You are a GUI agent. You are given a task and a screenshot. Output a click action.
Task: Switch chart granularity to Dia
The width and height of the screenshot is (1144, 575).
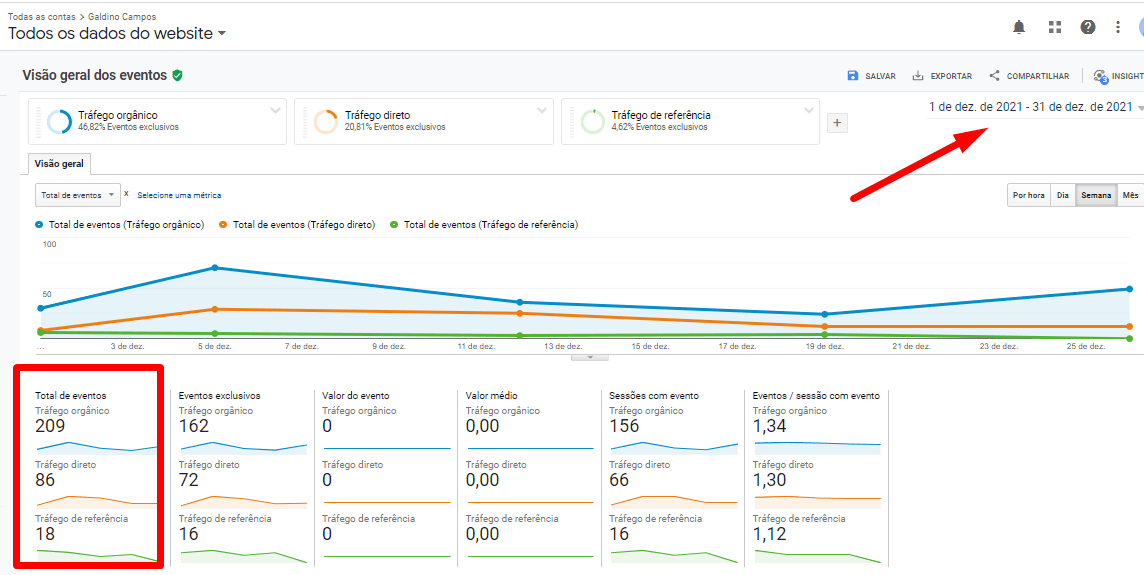(x=1063, y=195)
